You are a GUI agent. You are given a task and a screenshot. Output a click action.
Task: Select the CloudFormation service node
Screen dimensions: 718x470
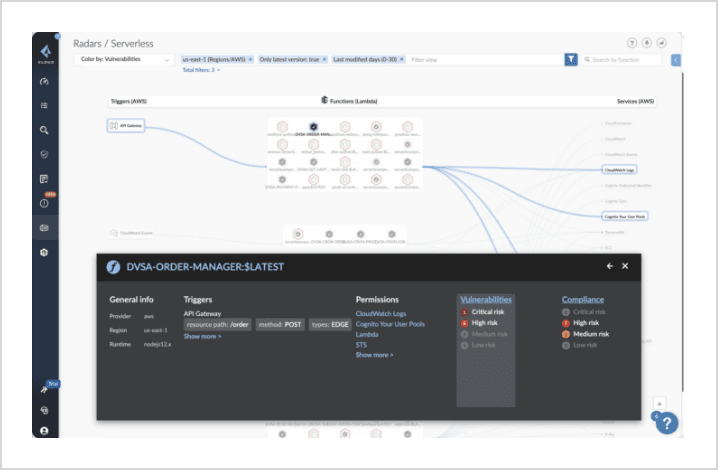(x=617, y=123)
